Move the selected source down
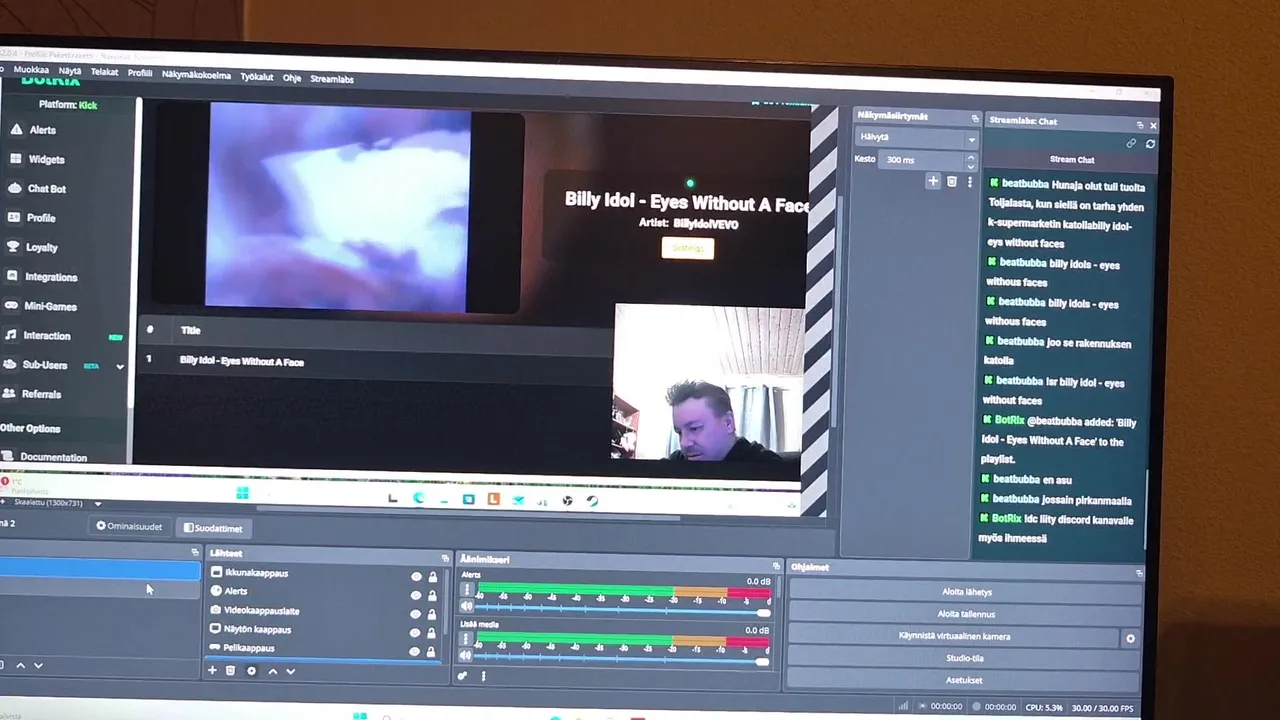This screenshot has height=720, width=1280. click(x=290, y=671)
